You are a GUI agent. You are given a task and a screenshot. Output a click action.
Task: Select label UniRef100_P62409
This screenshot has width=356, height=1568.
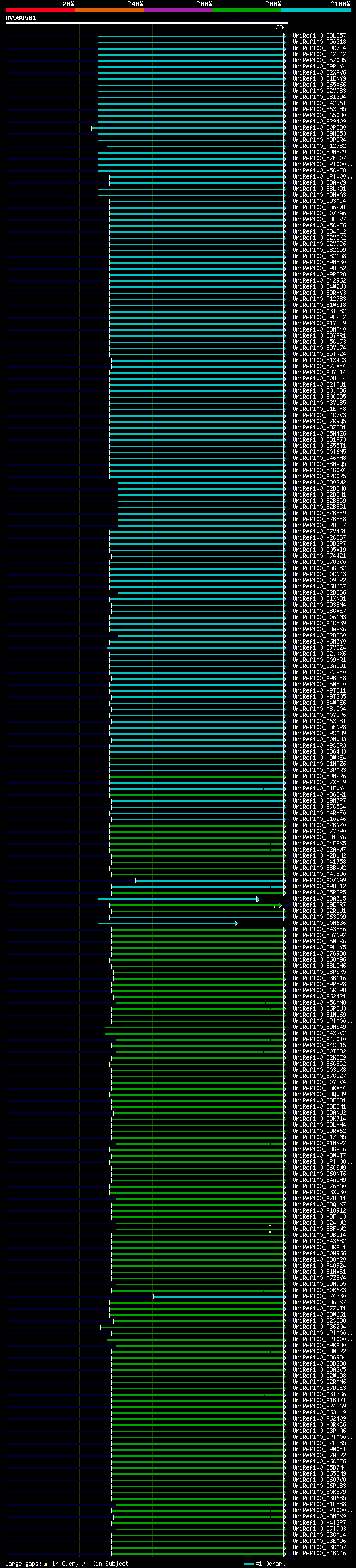pyautogui.click(x=319, y=1419)
